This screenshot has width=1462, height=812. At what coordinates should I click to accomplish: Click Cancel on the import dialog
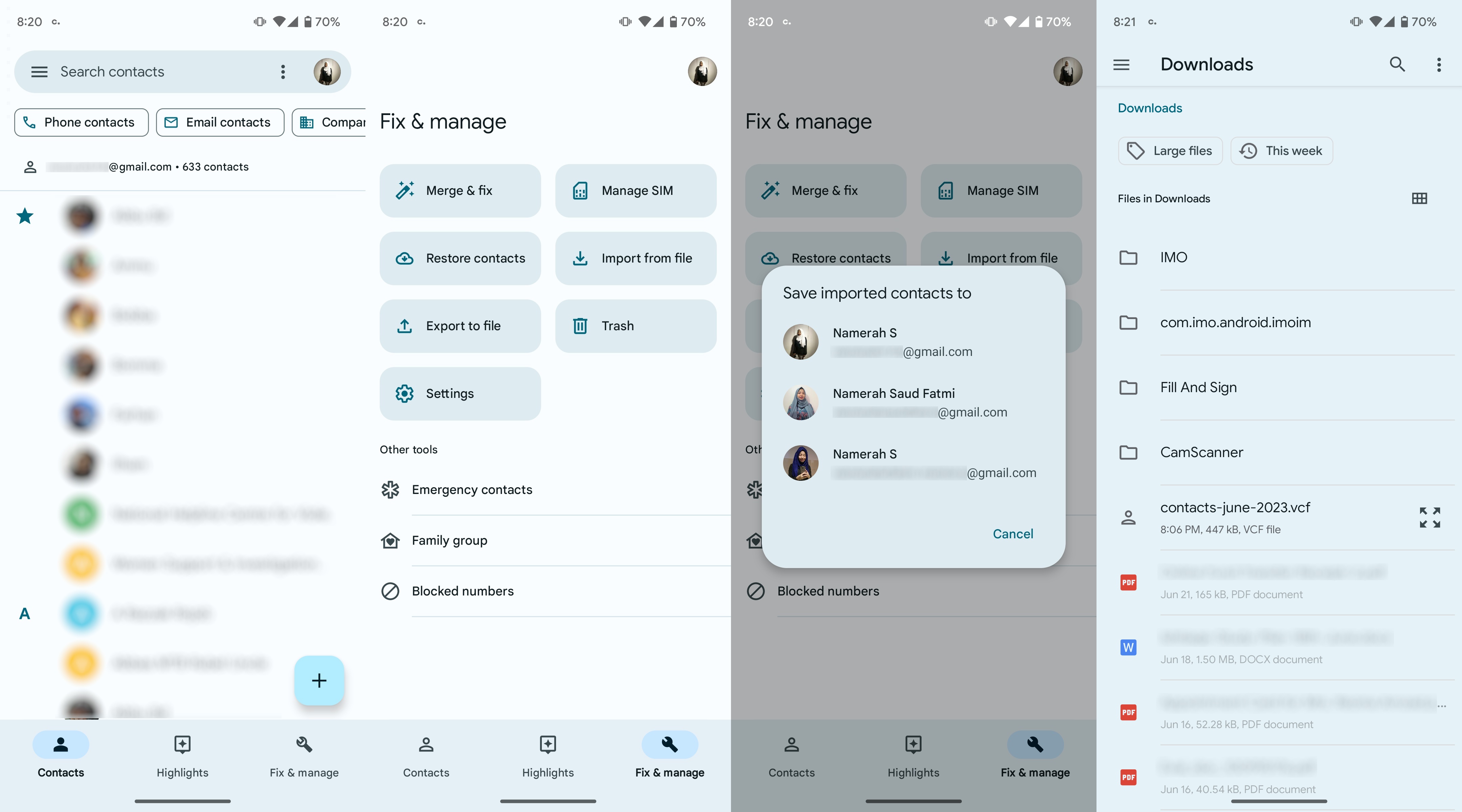[1012, 532]
